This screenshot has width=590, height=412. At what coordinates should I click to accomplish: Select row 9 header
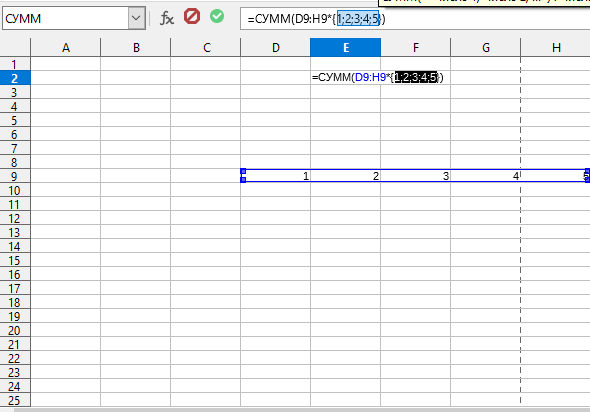(15, 176)
